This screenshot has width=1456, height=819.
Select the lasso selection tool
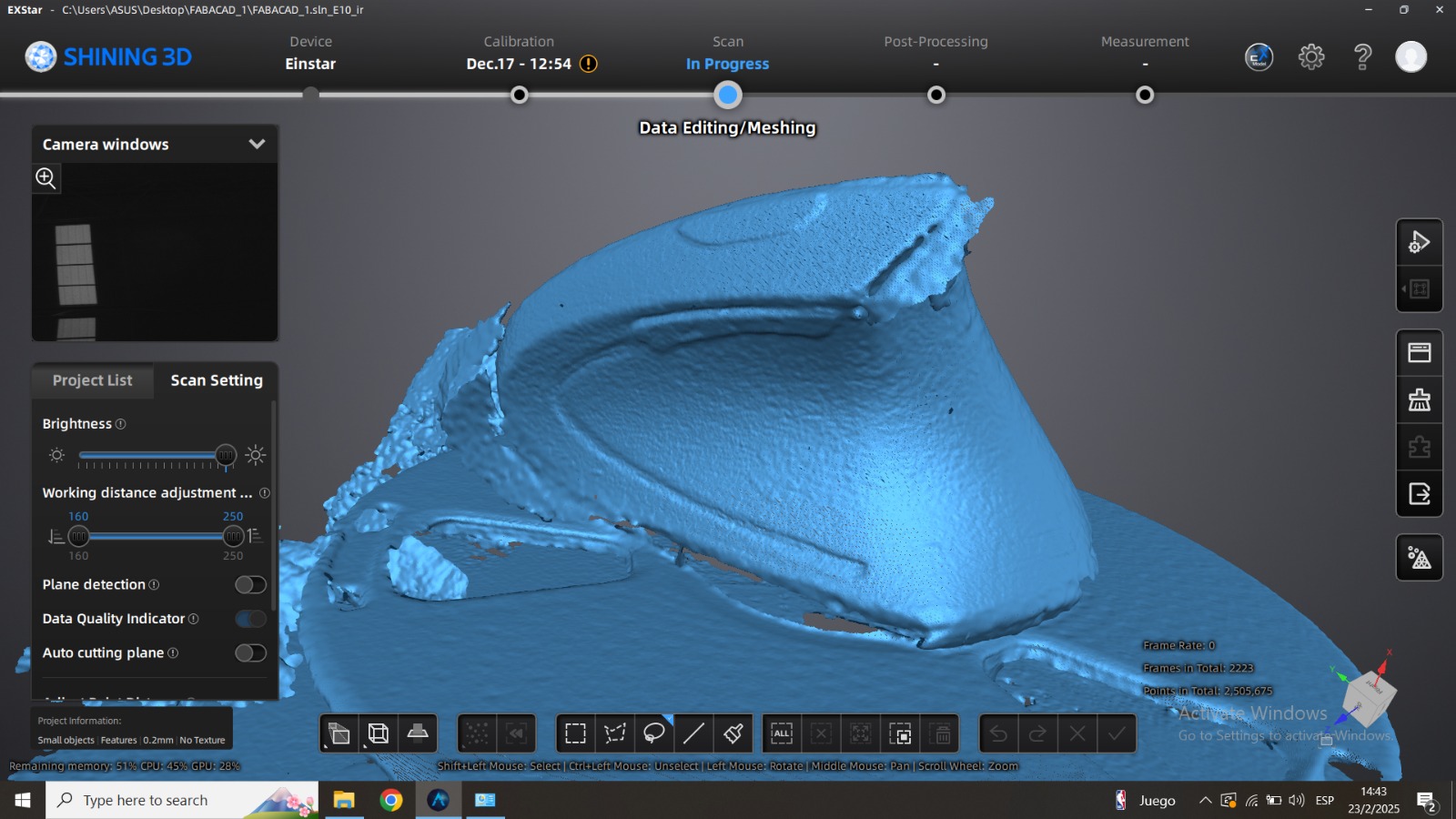[654, 733]
